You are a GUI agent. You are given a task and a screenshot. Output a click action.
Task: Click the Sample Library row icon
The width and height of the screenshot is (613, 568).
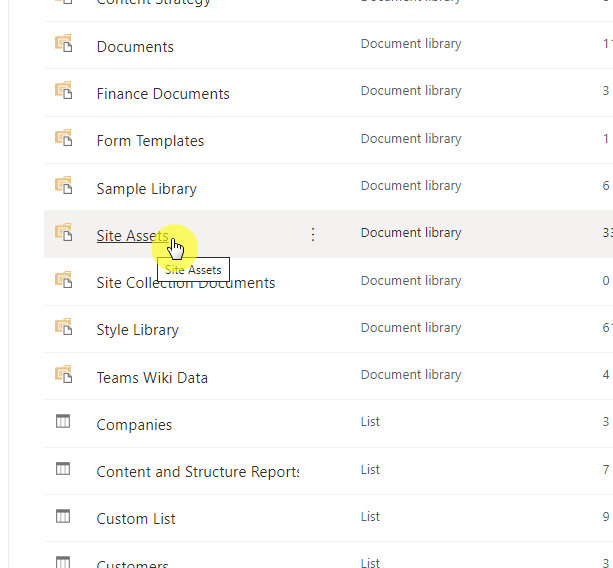63,185
